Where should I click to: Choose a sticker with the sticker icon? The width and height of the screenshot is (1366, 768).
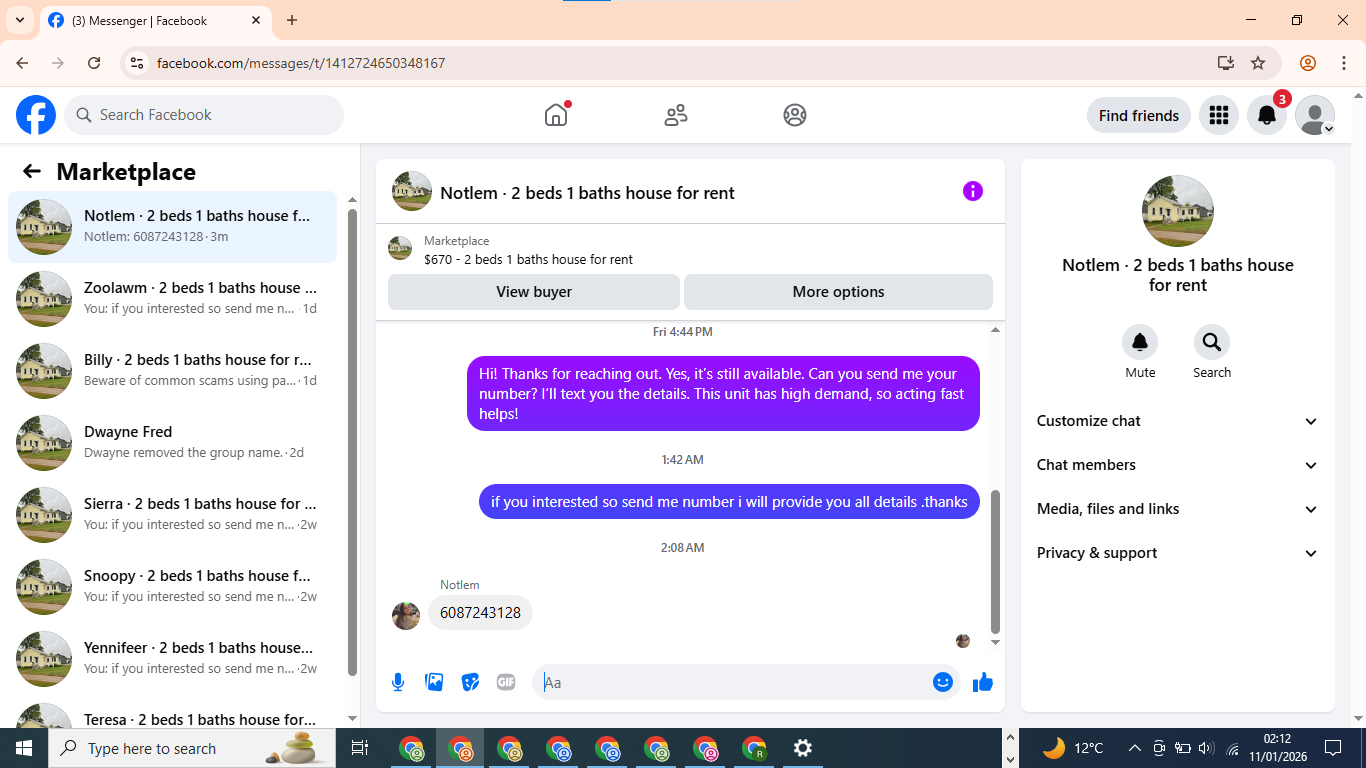(x=470, y=682)
